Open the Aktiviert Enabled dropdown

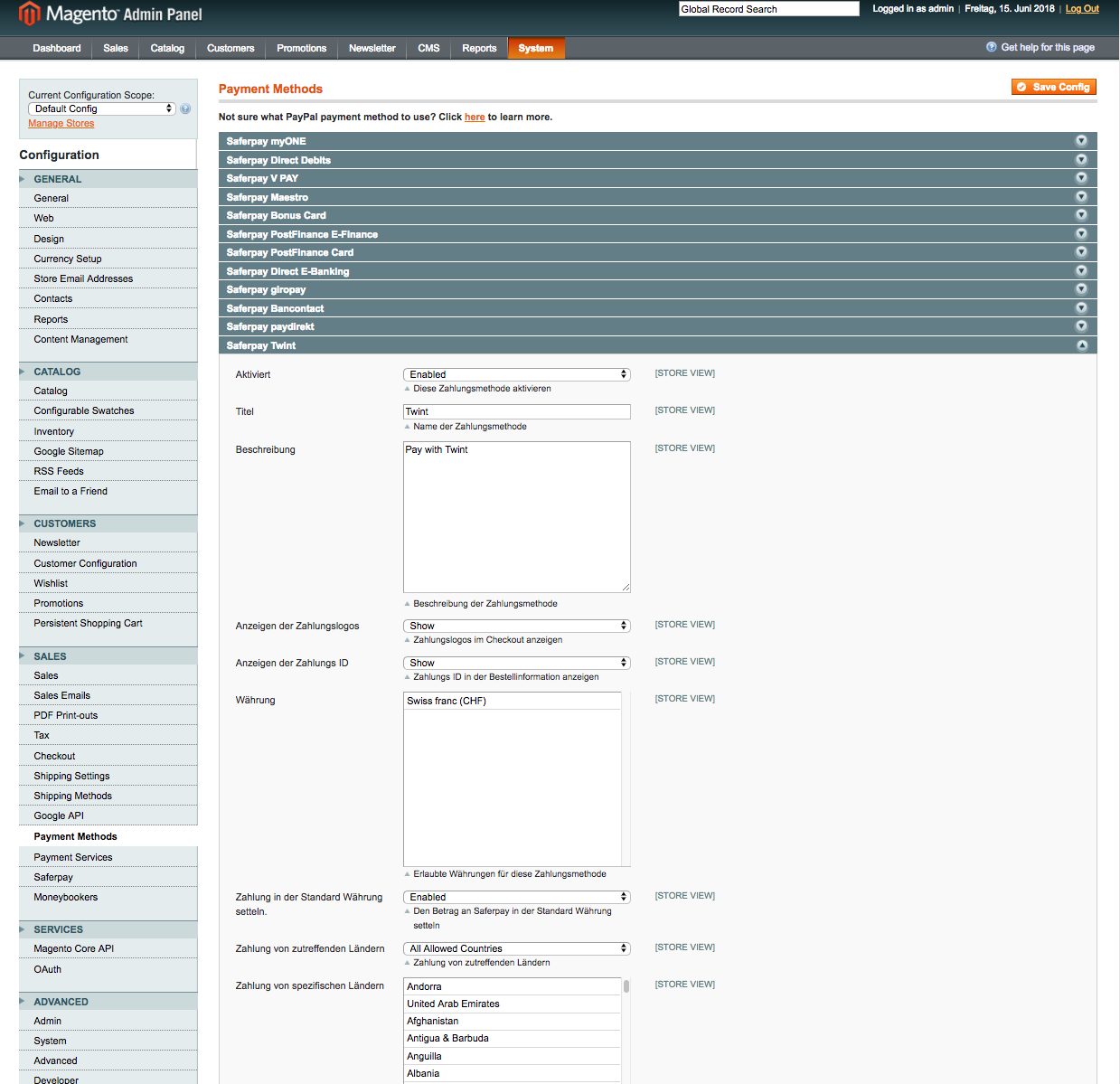tap(516, 374)
